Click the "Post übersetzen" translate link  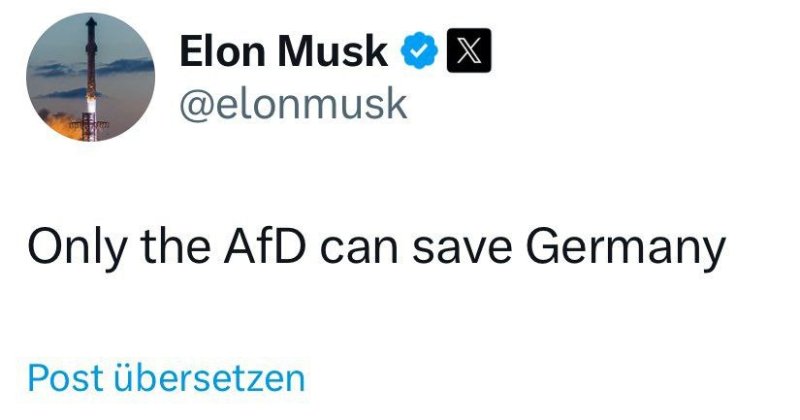click(166, 378)
